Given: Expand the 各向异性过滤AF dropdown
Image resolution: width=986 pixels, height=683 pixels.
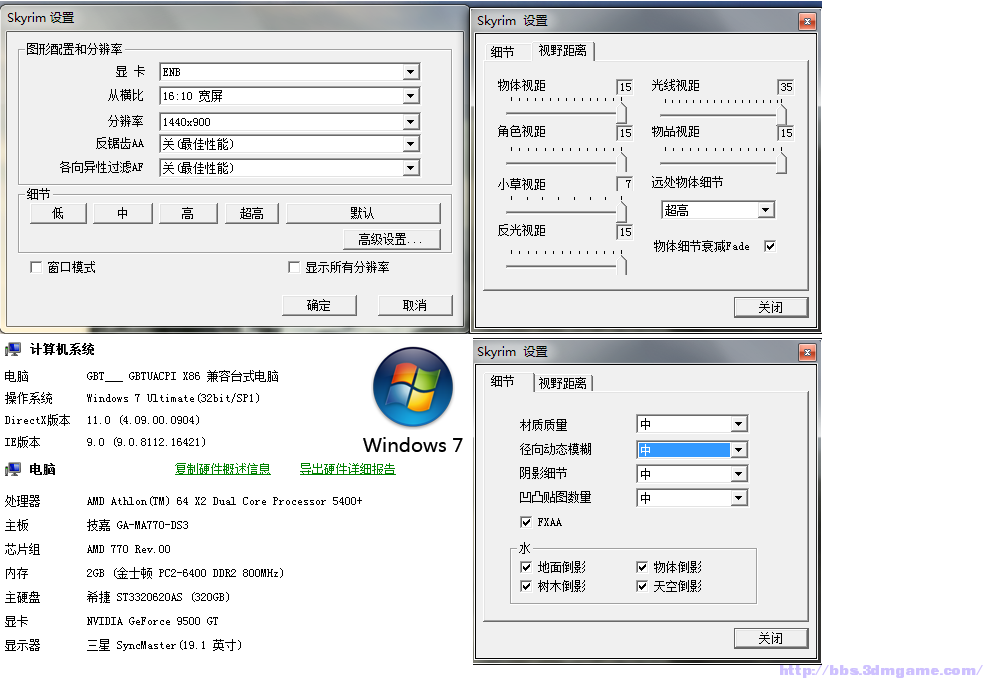Looking at the screenshot, I should click(x=289, y=168).
